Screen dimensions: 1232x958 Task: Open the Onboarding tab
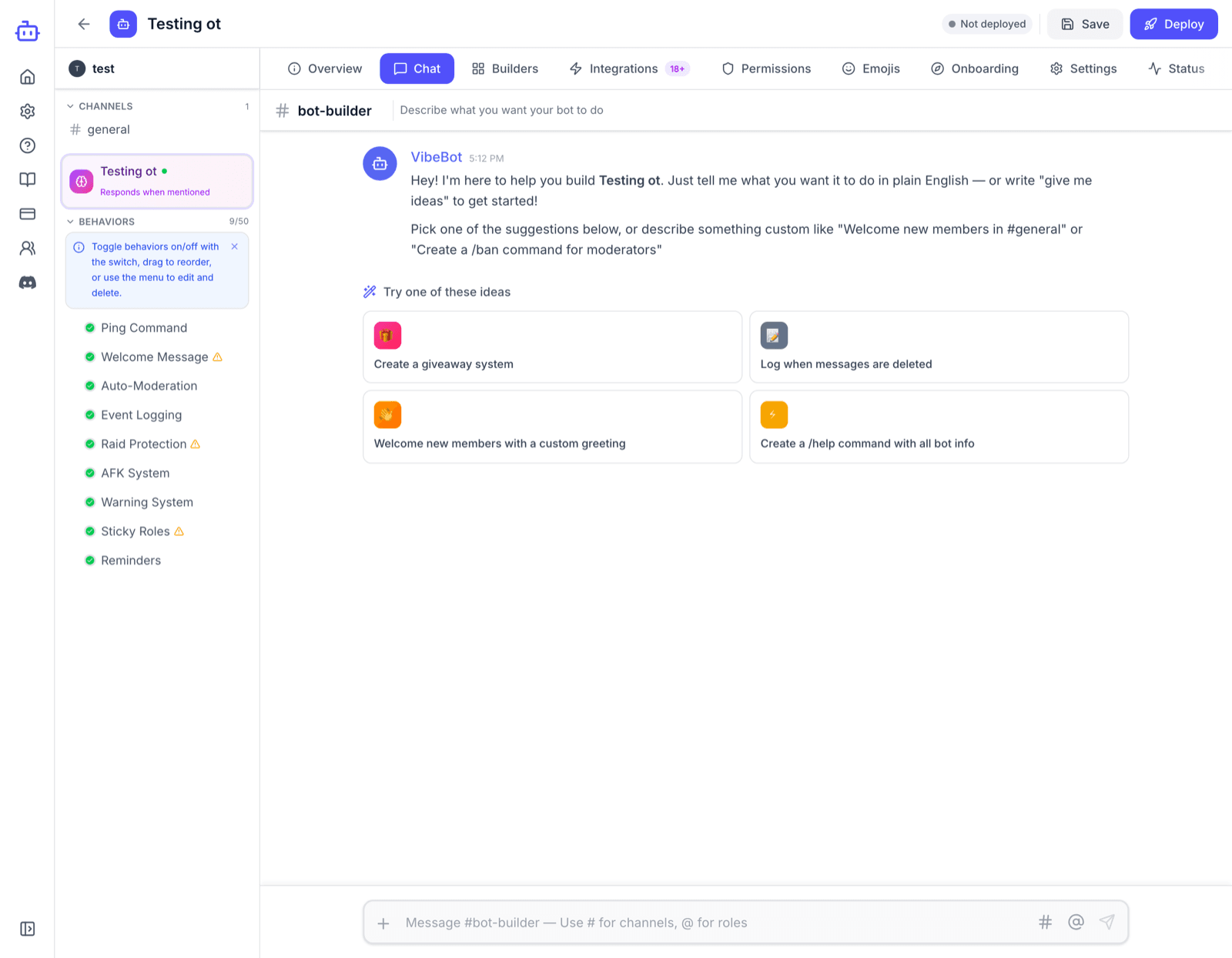tap(974, 69)
